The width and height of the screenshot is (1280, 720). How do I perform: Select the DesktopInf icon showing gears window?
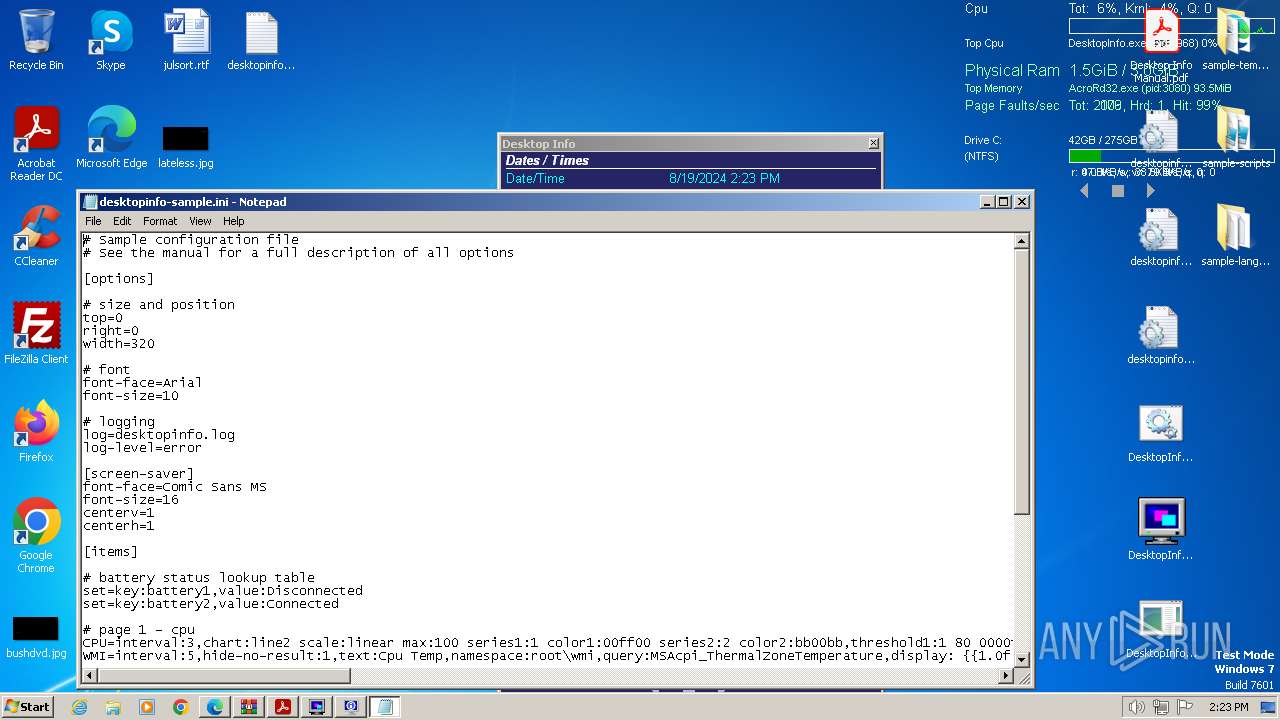(x=1161, y=432)
